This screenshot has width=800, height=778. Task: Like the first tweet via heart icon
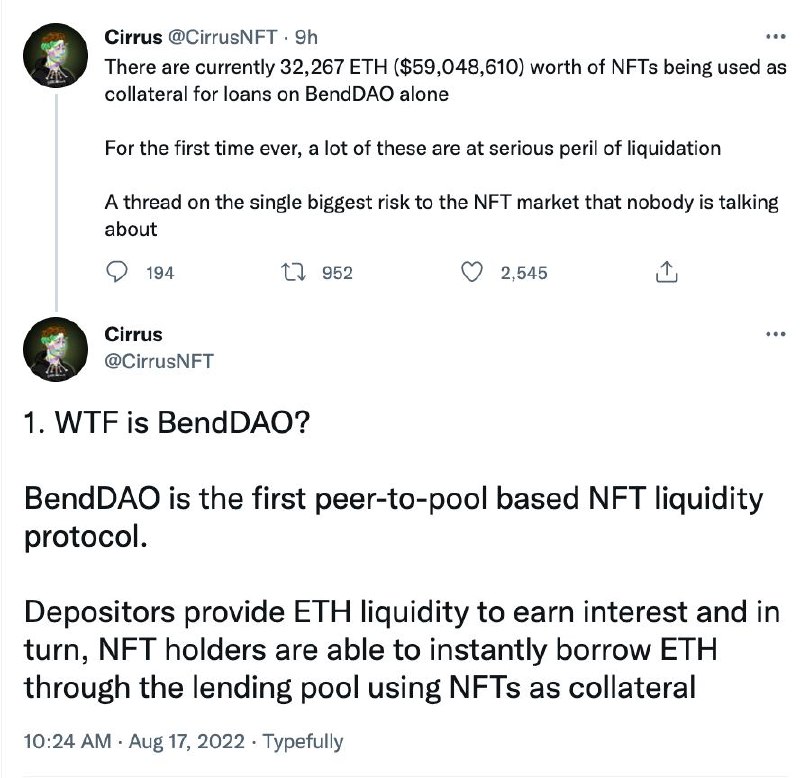click(x=471, y=272)
